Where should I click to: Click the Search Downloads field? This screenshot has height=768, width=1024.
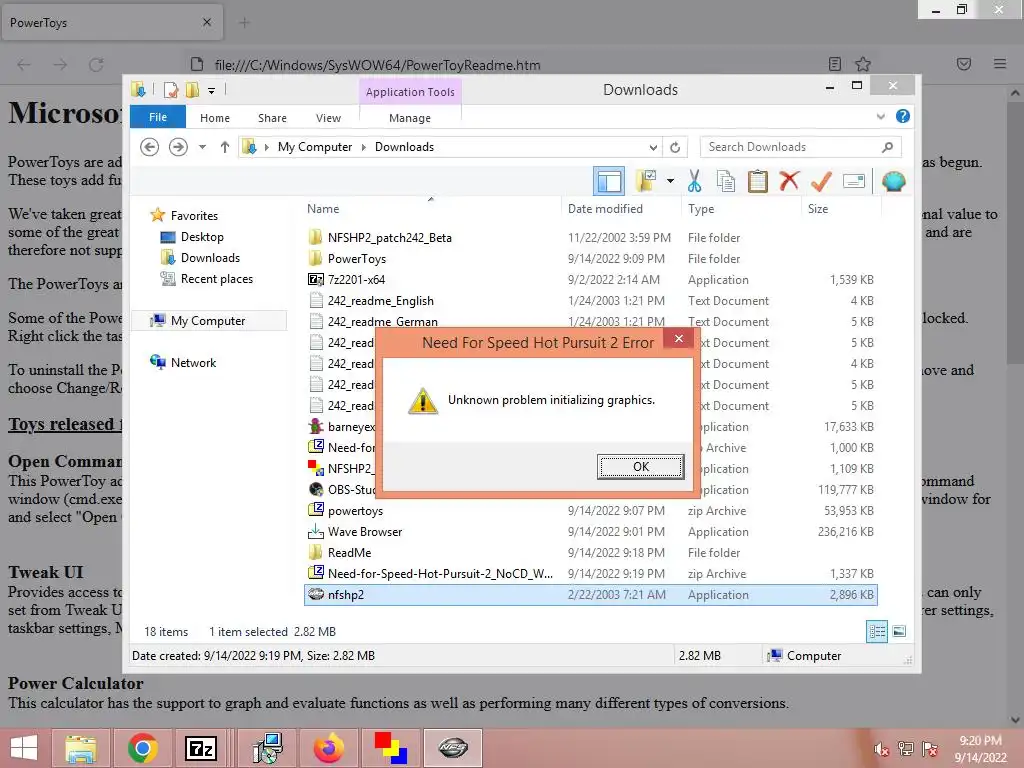point(801,147)
